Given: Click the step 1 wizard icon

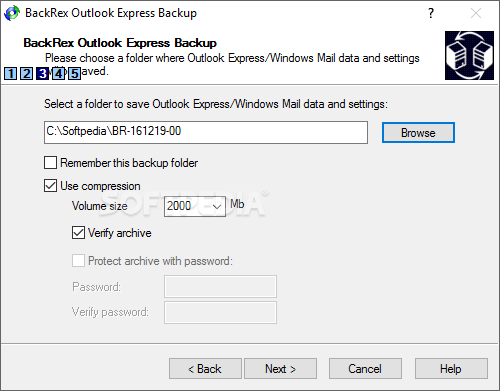Looking at the screenshot, I should (10, 73).
